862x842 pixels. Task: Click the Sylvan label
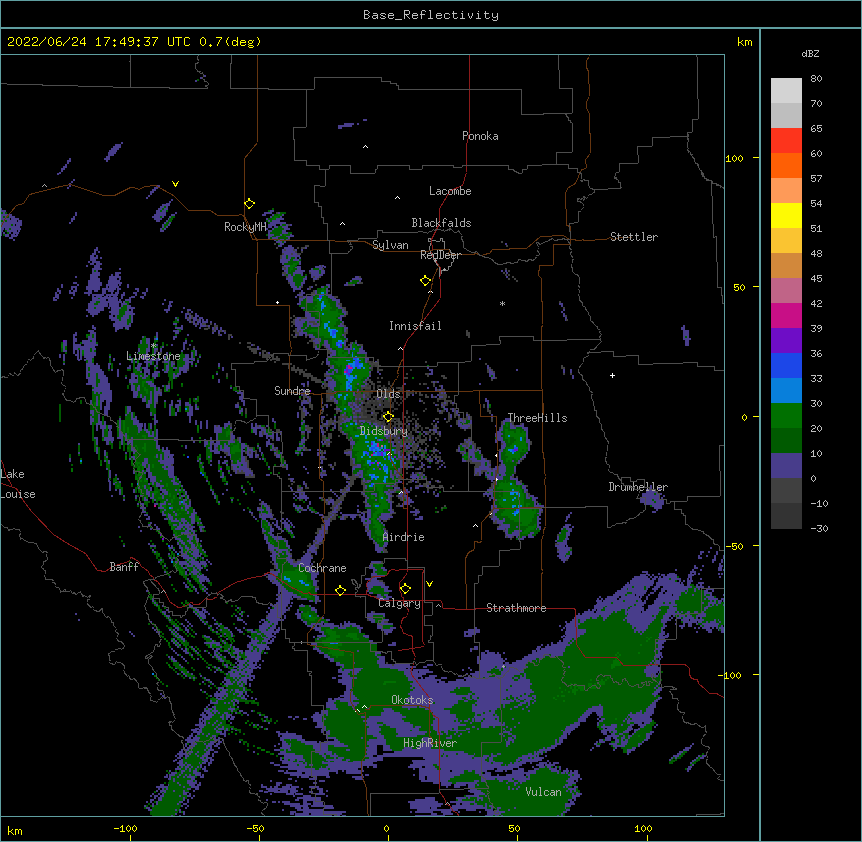pos(390,245)
